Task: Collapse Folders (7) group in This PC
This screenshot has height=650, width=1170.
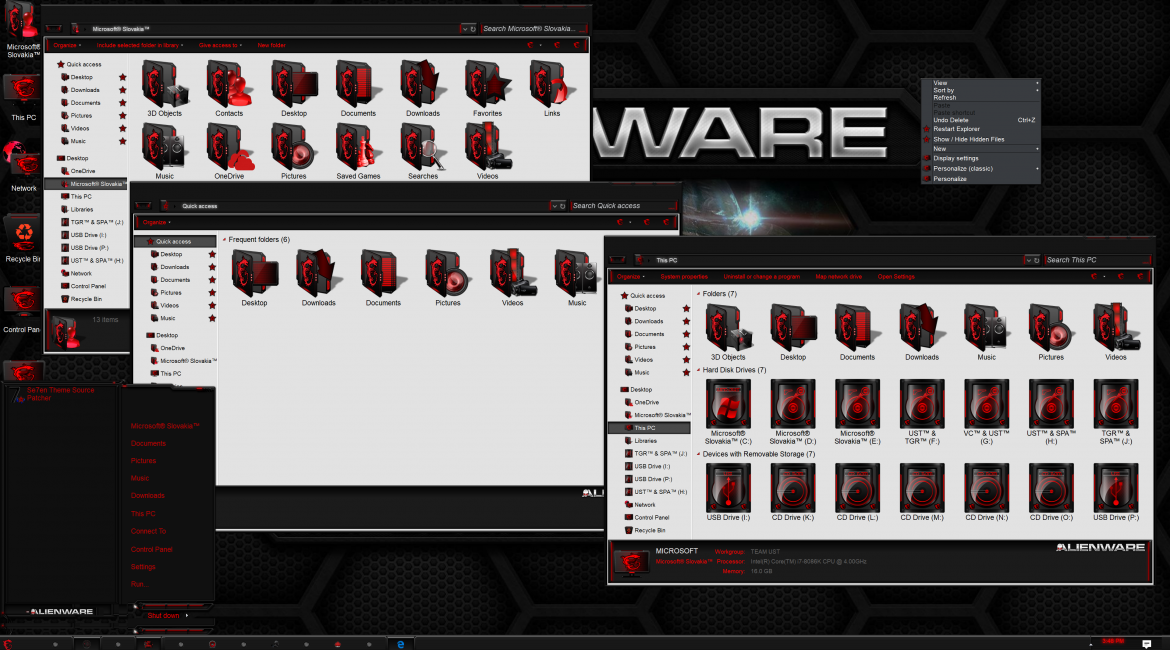Action: click(x=698, y=294)
